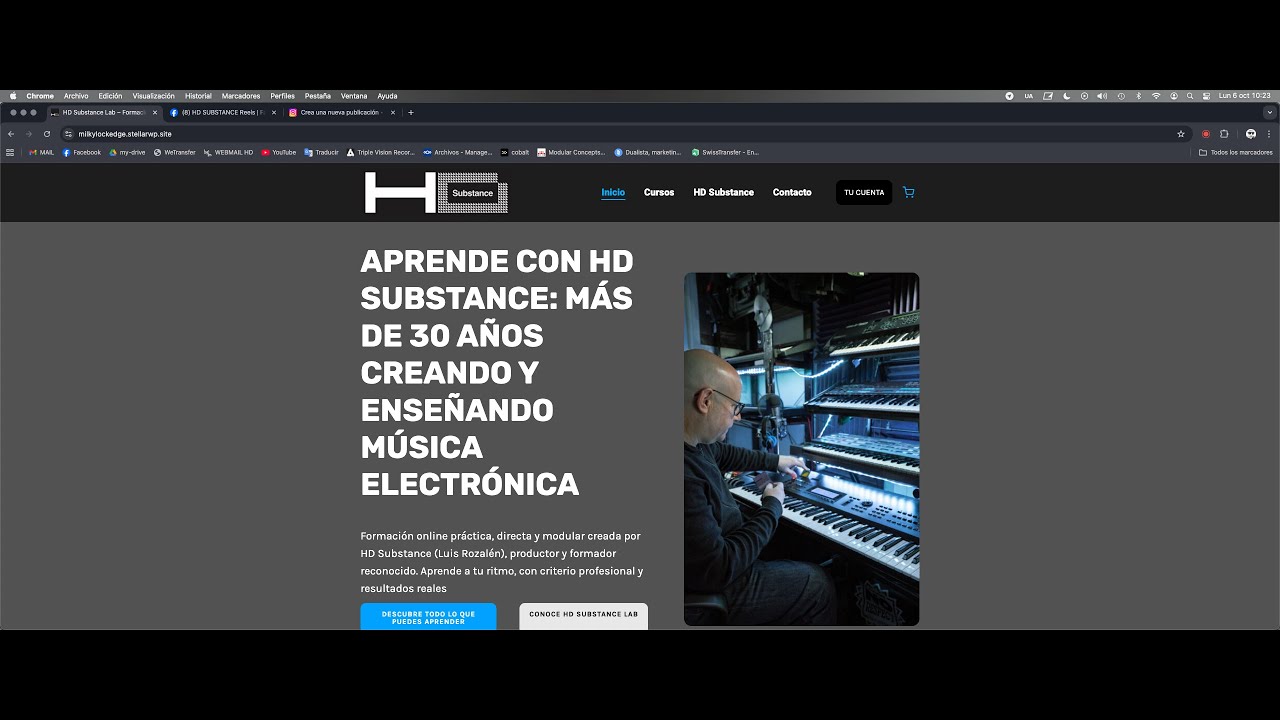The image size is (1280, 720).
Task: Open the Perfiles menu
Action: (282, 96)
